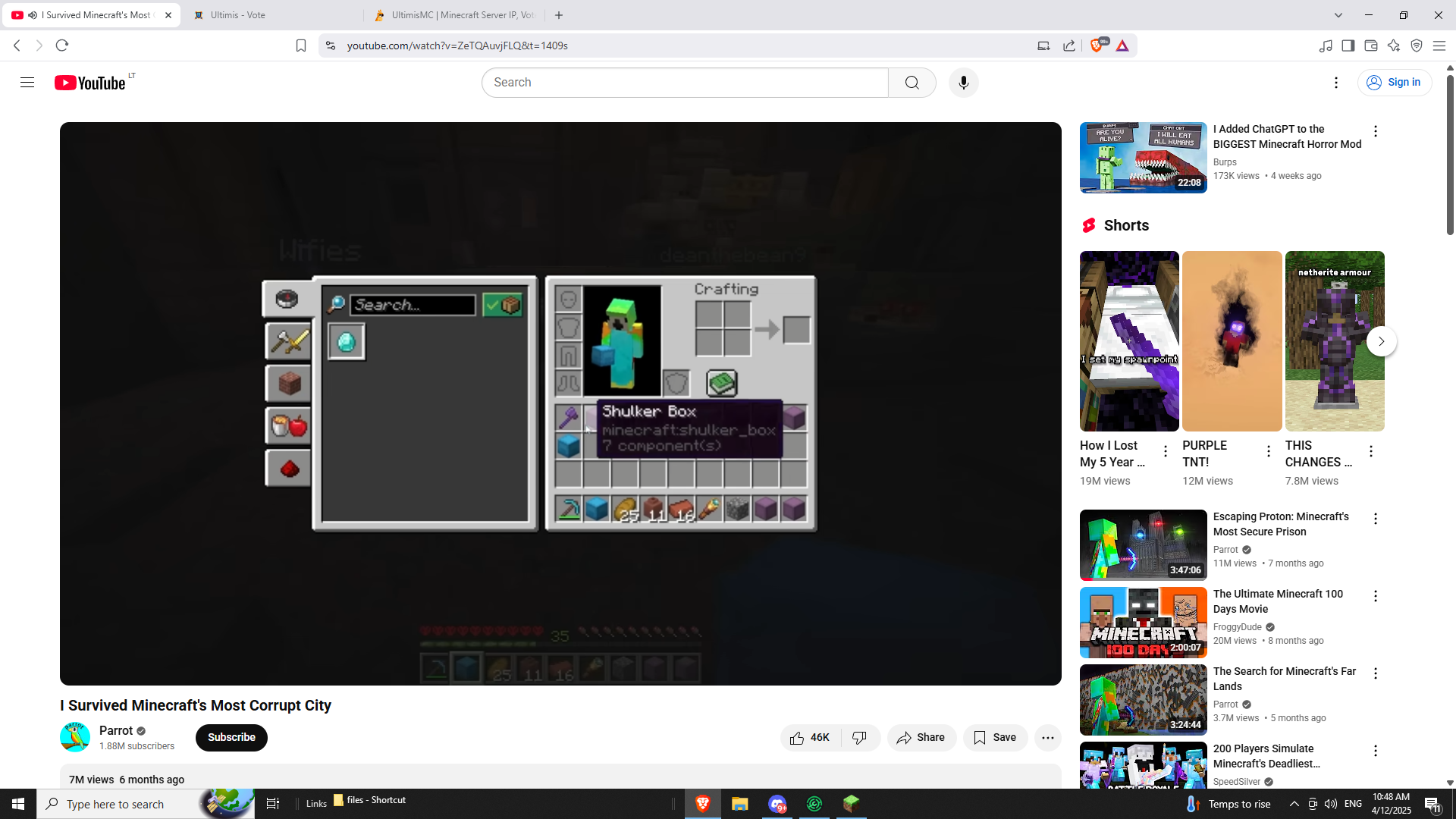The image size is (1456, 819).
Task: Click the Brave Shields lion icon
Action: [x=1096, y=45]
